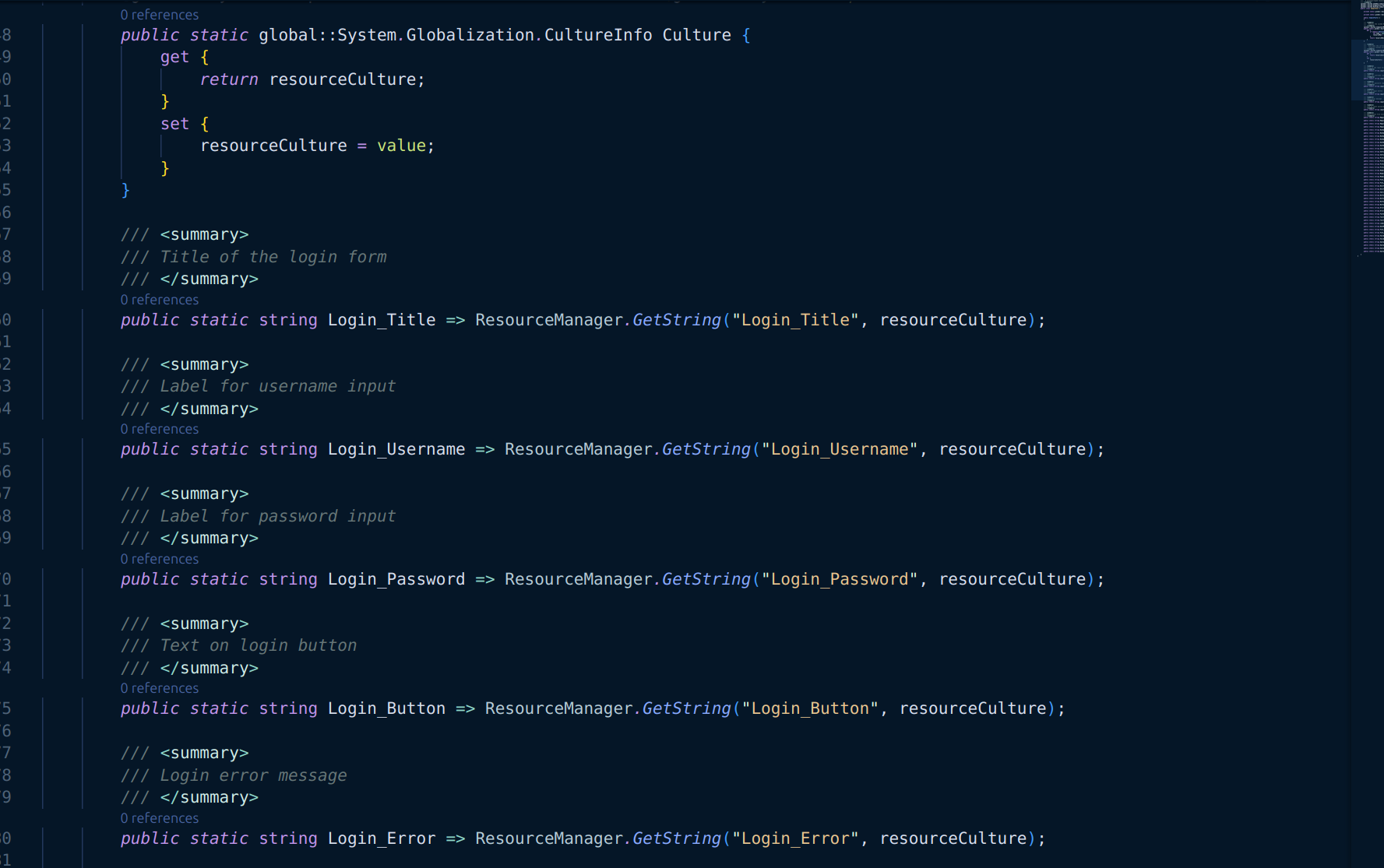Click the 0 references link above Login_Title property

(159, 299)
